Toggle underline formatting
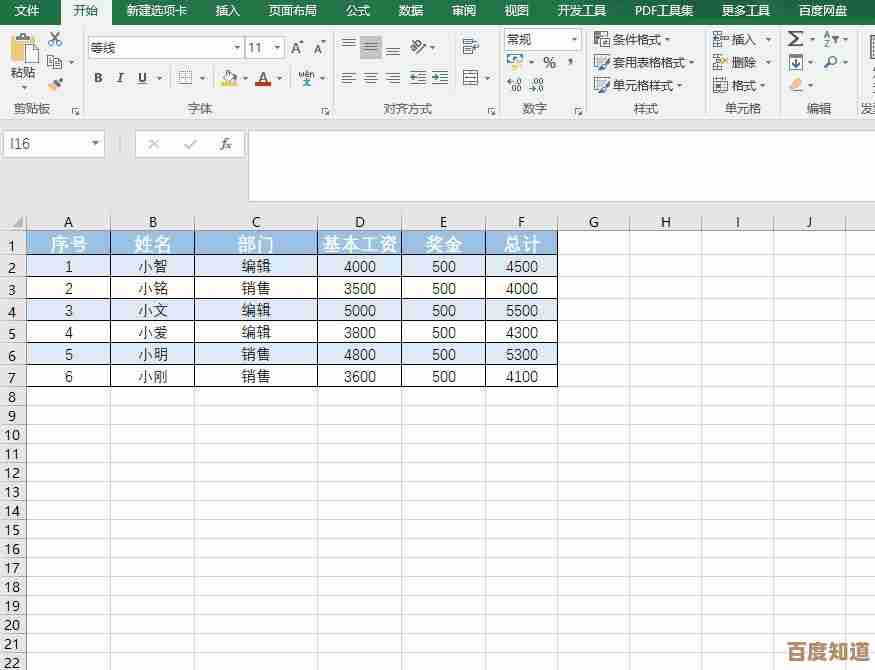The height and width of the screenshot is (670, 875). point(140,77)
